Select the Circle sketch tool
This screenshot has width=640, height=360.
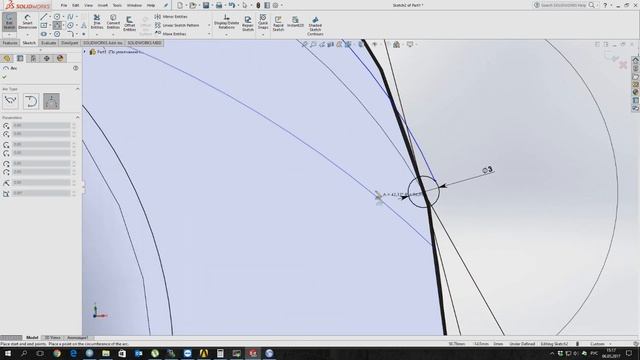pyautogui.click(x=57, y=17)
